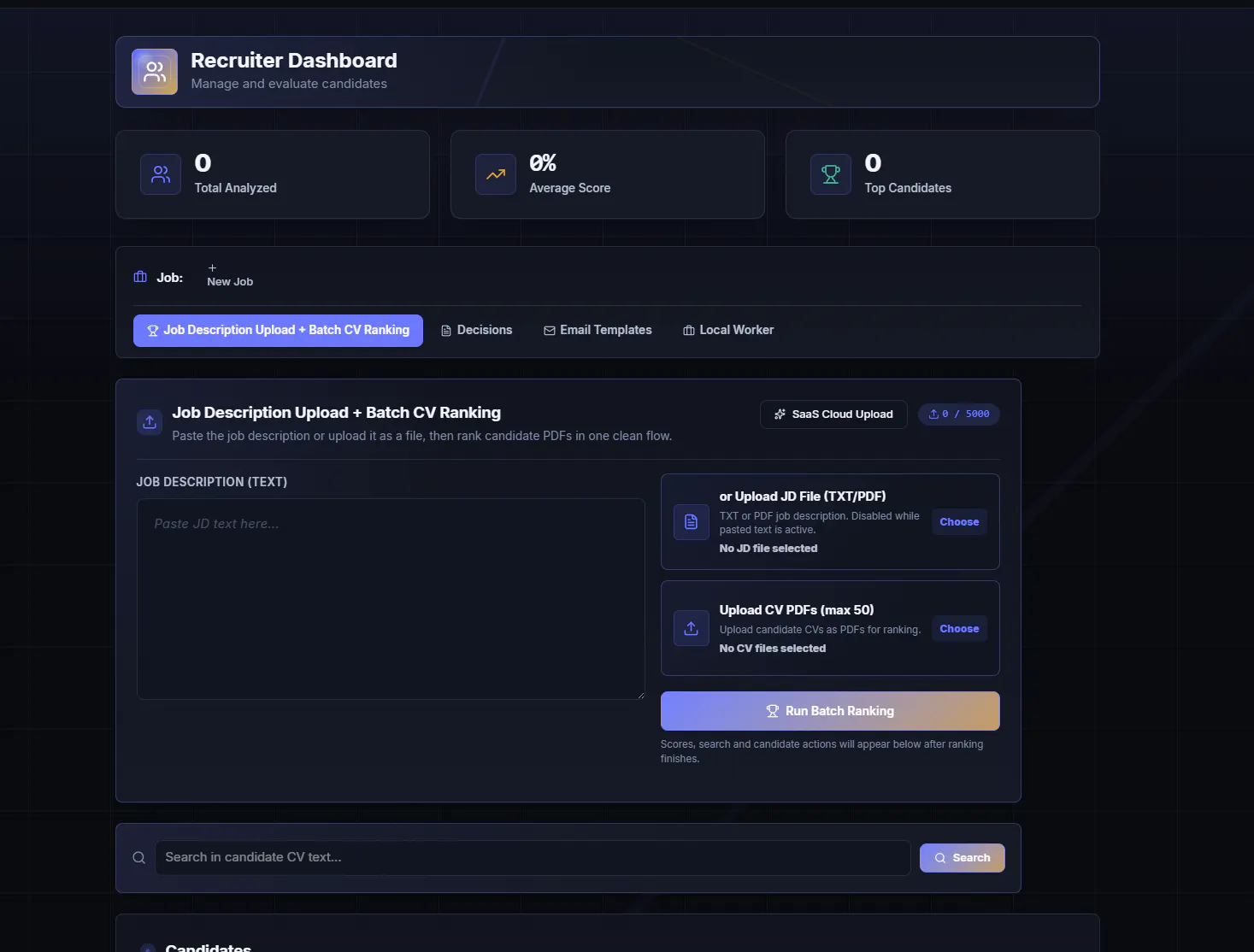The height and width of the screenshot is (952, 1254).
Task: Click the Manage and evaluate candidates subtitle
Action: click(289, 84)
